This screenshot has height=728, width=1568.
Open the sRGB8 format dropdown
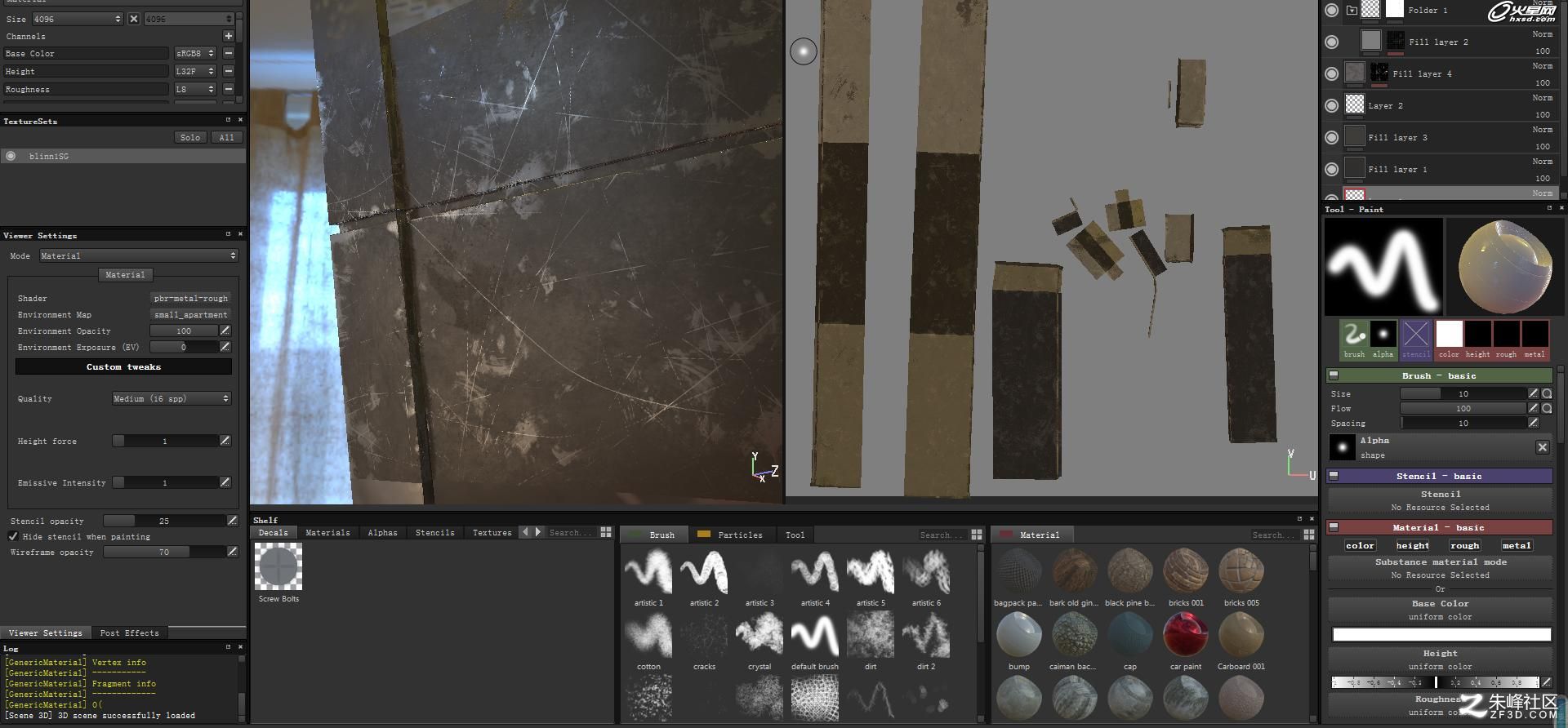point(195,53)
